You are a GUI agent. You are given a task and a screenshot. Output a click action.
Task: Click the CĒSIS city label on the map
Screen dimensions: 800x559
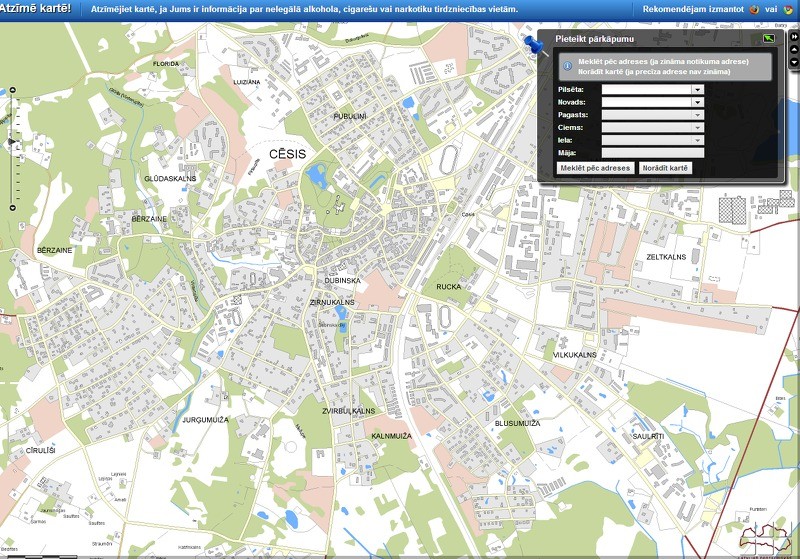[288, 154]
